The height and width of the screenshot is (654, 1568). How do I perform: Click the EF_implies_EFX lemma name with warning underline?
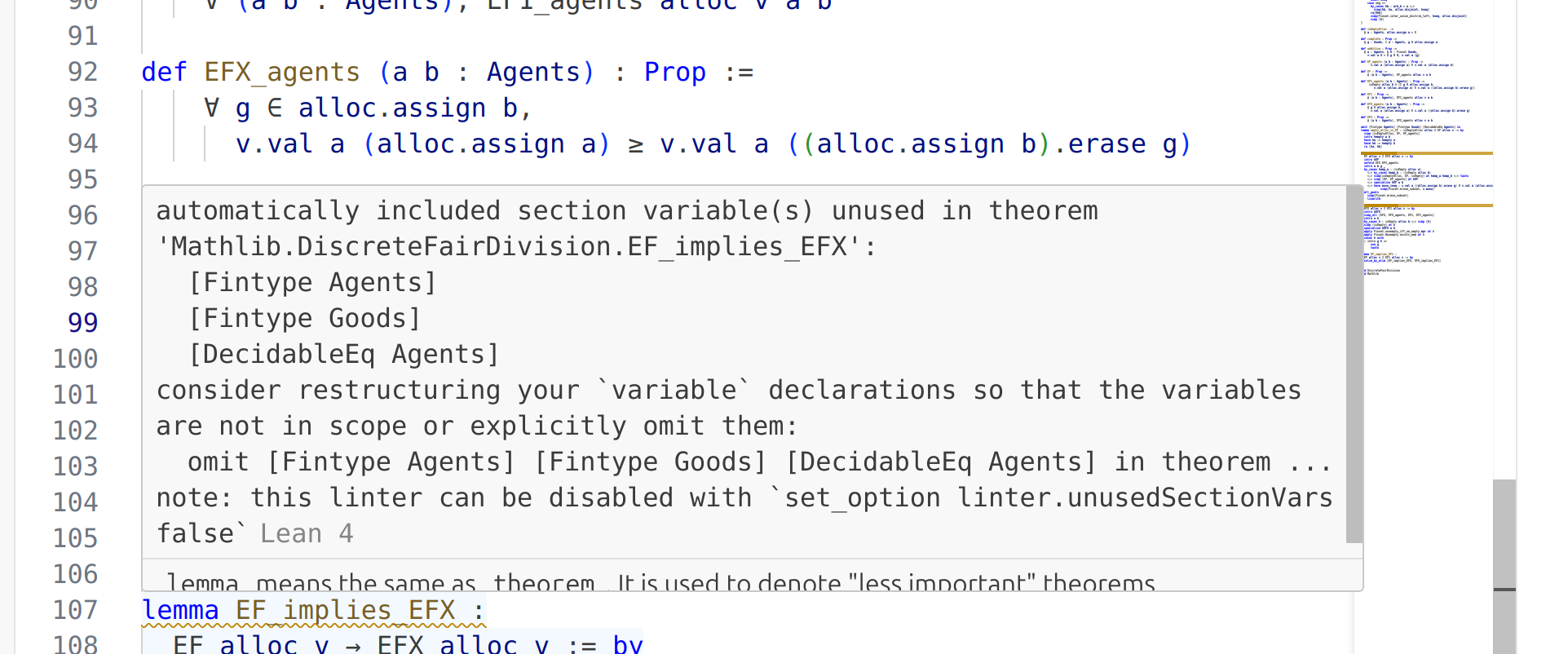(x=345, y=610)
